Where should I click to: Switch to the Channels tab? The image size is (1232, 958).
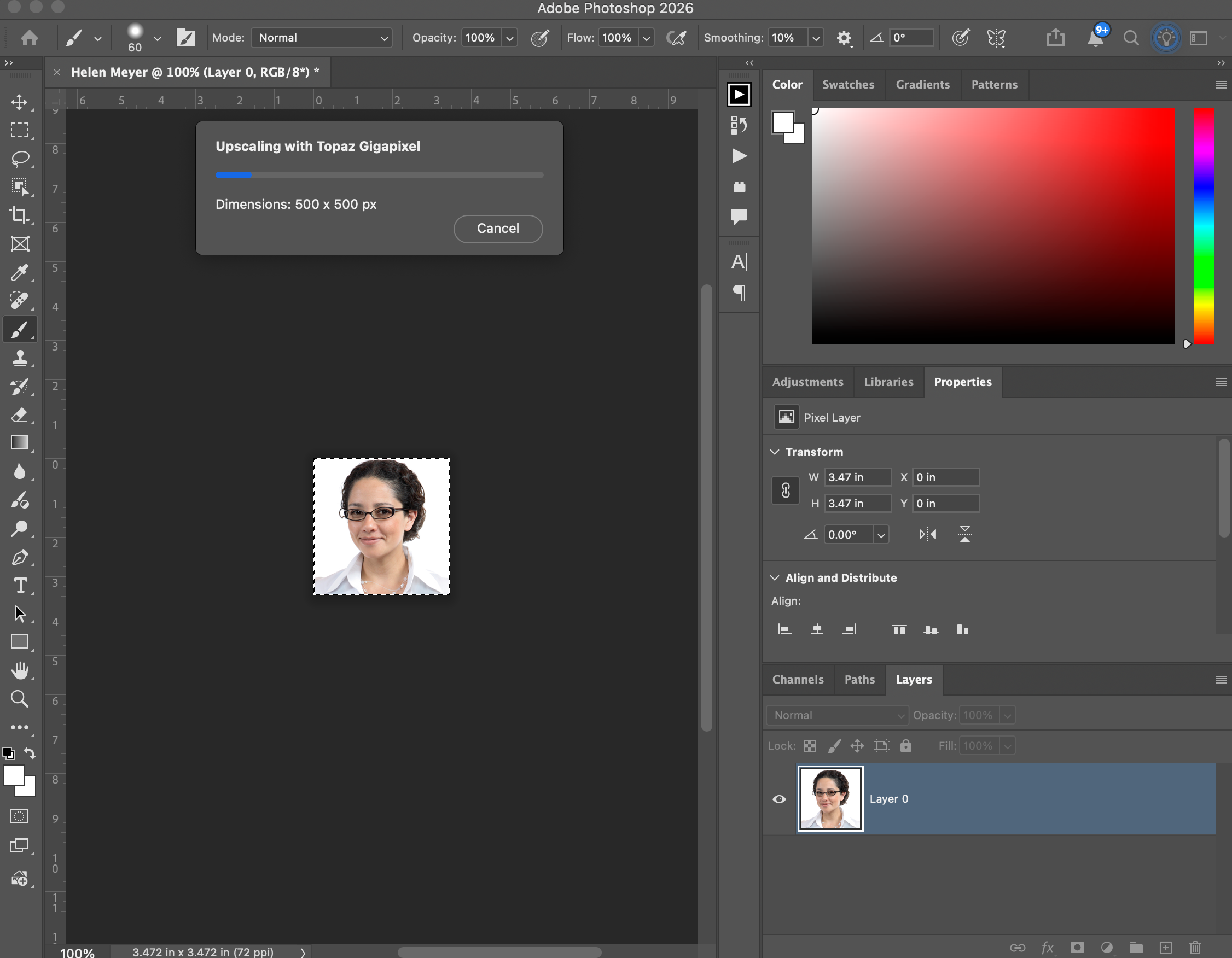pyautogui.click(x=797, y=680)
